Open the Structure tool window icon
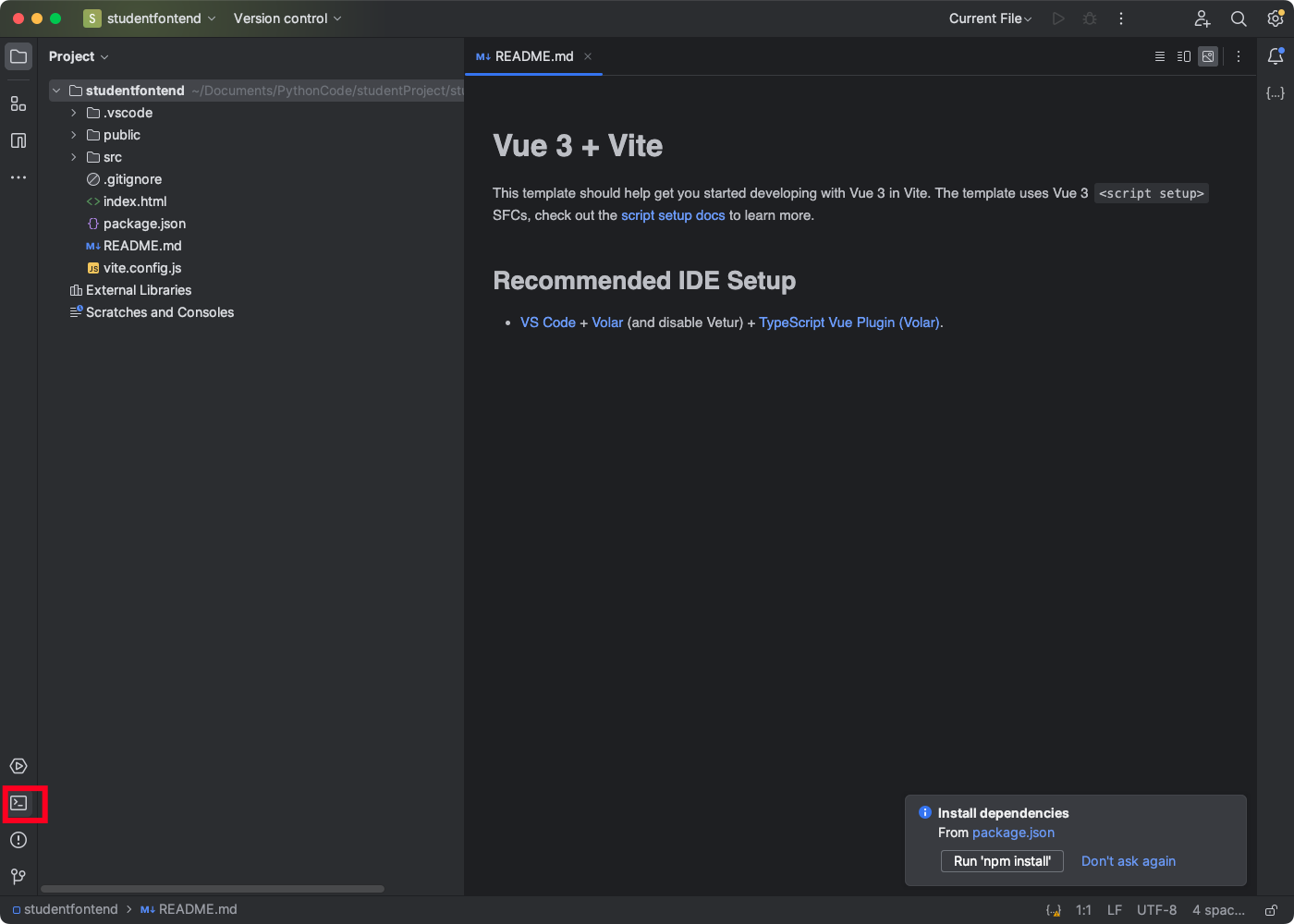This screenshot has height=924, width=1294. click(18, 103)
